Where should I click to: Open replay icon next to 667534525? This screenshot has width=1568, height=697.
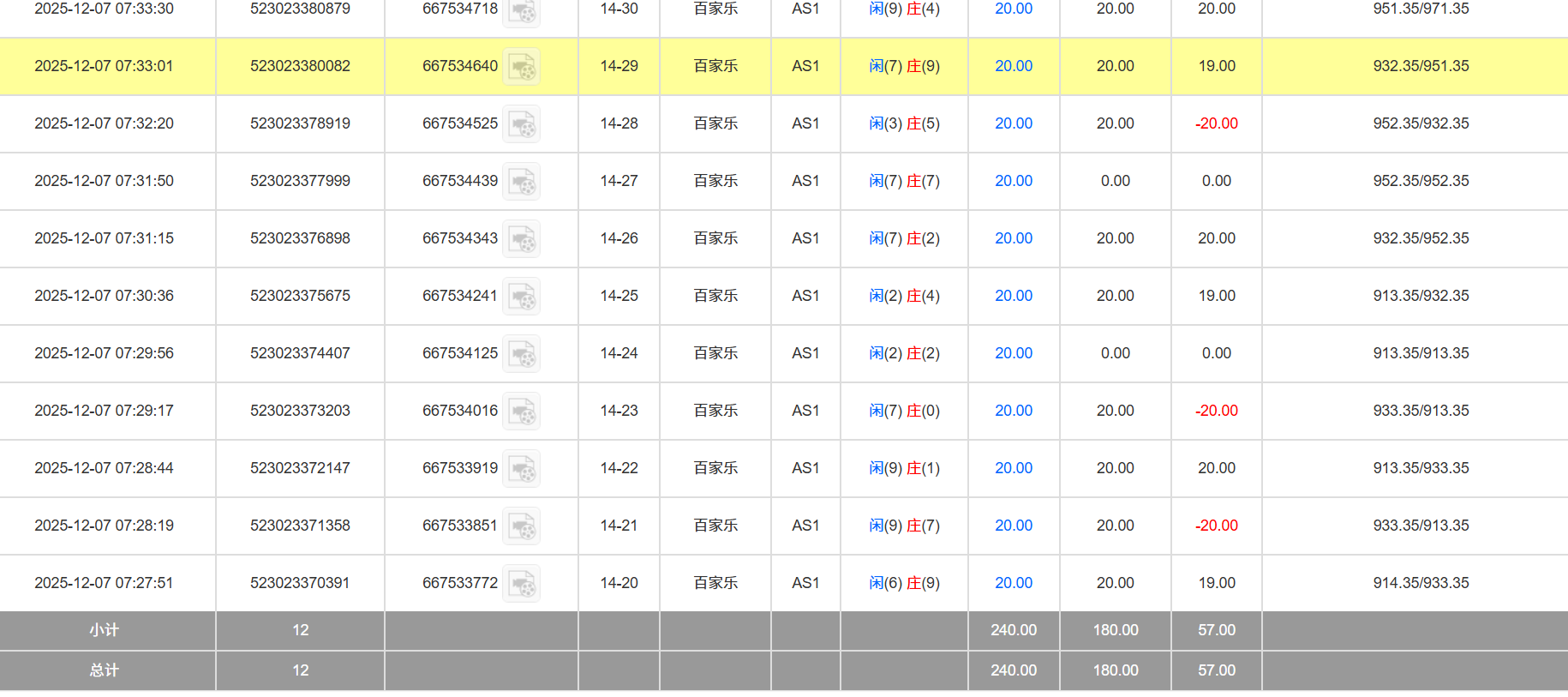point(521,124)
